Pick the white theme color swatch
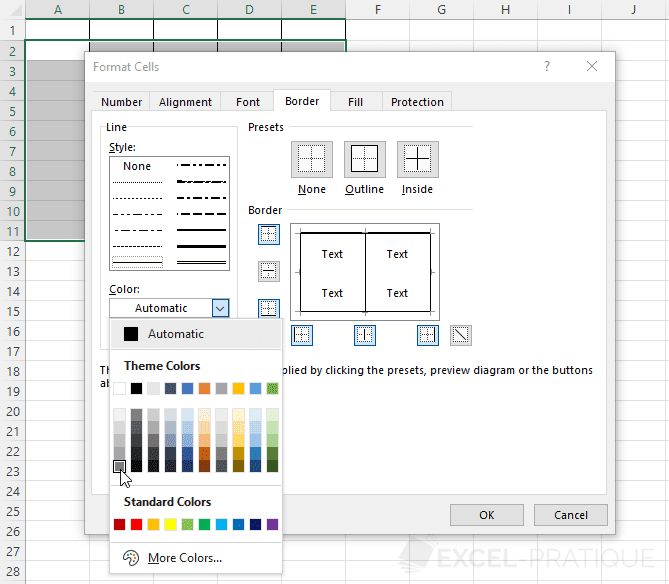This screenshot has height=584, width=669. coord(119,388)
